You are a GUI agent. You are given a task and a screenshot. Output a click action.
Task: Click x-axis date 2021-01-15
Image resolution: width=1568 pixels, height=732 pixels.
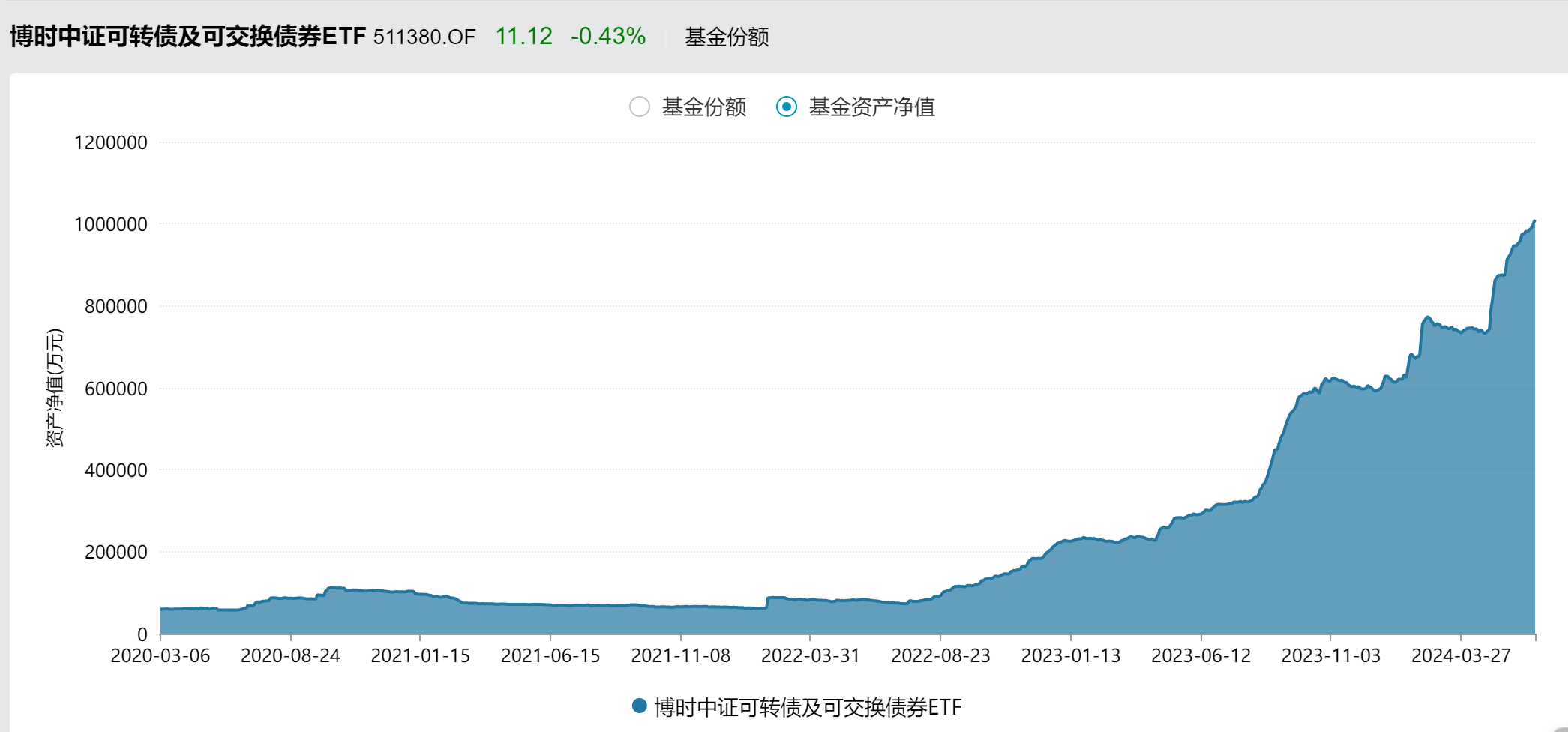(420, 655)
